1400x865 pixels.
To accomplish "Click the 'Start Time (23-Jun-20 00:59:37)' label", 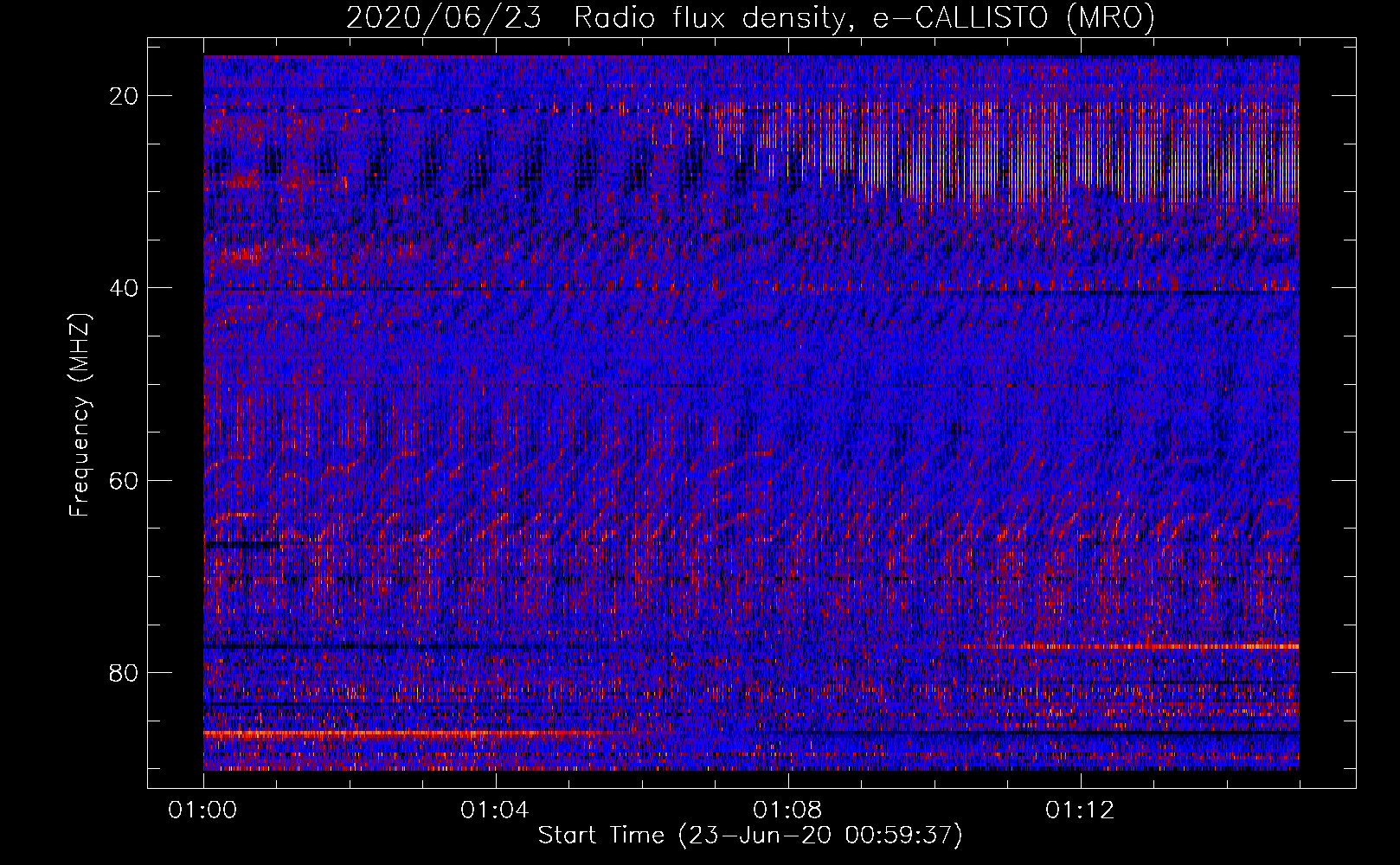I will pos(750,835).
